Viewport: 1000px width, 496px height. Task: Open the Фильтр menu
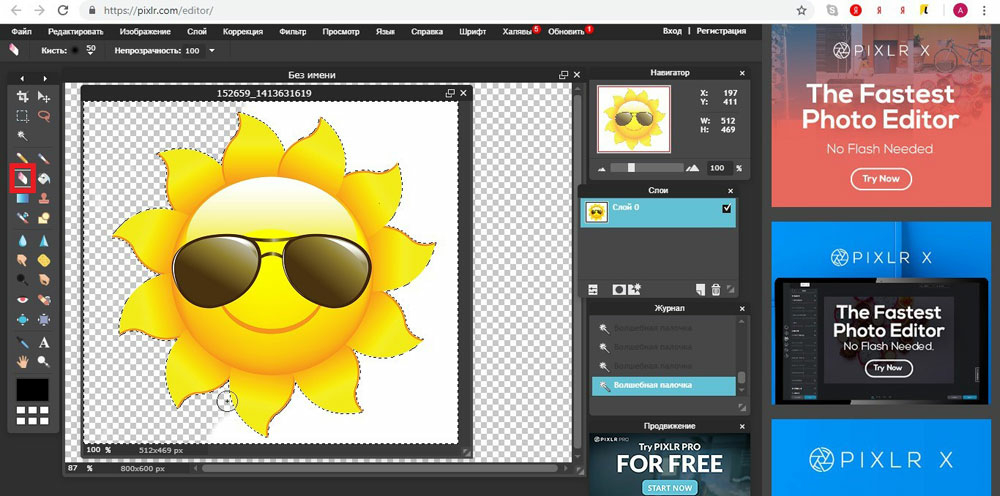tap(293, 32)
